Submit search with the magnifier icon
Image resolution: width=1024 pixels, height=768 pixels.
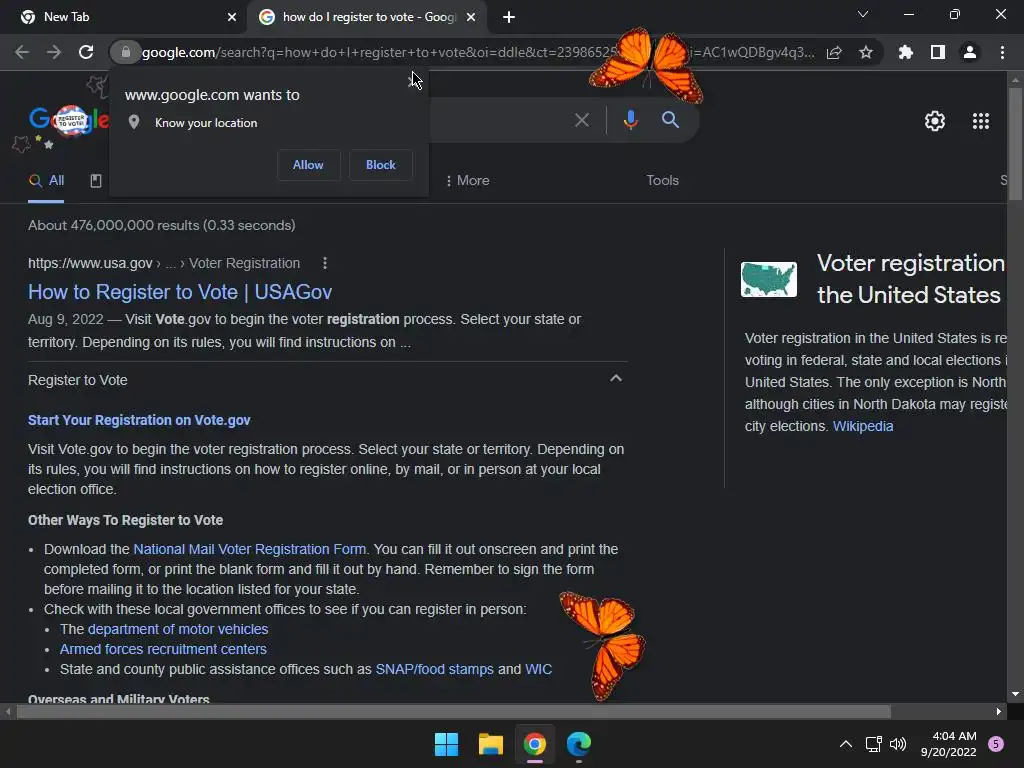click(670, 120)
